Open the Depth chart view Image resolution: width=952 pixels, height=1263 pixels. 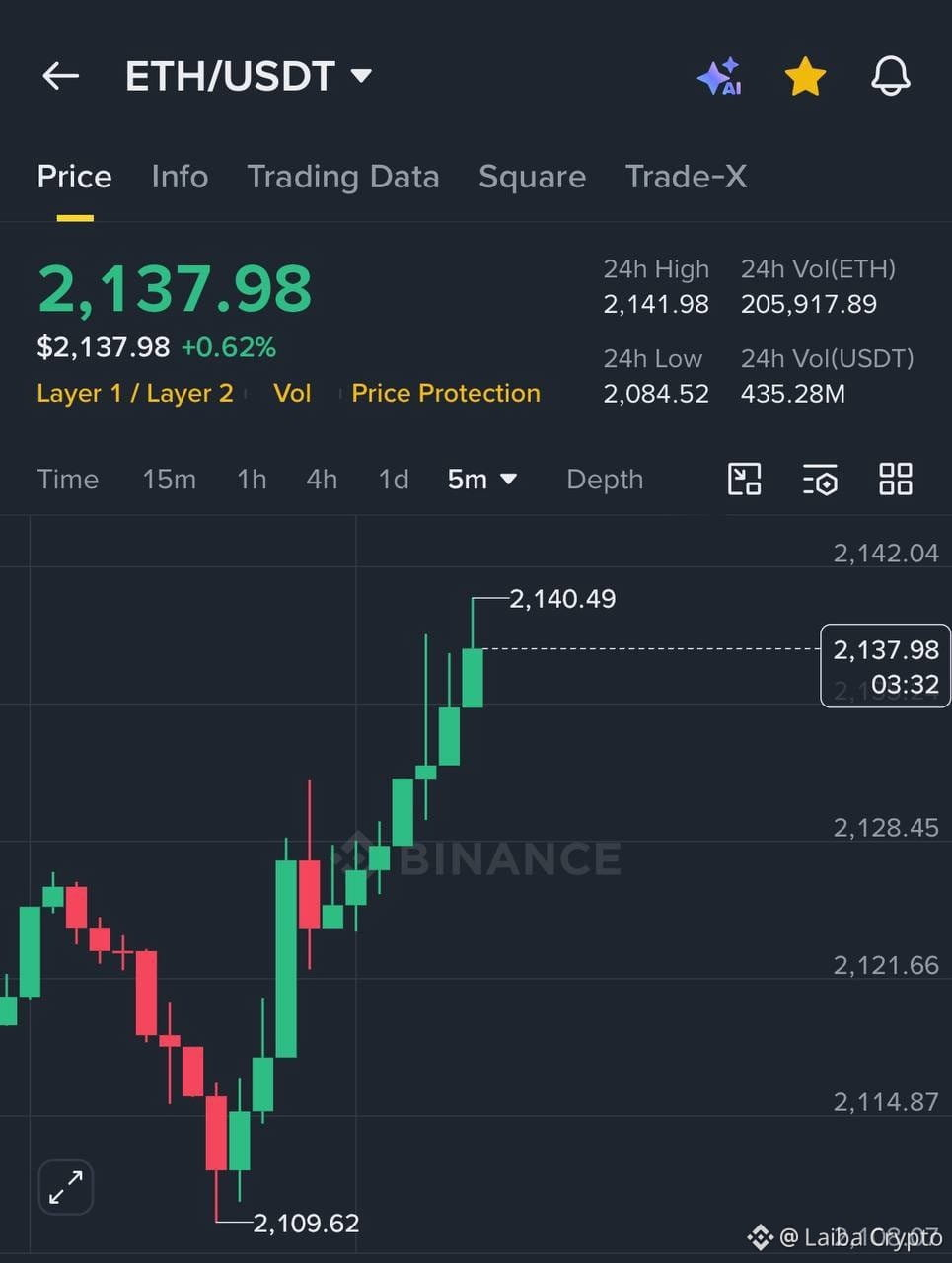click(605, 480)
